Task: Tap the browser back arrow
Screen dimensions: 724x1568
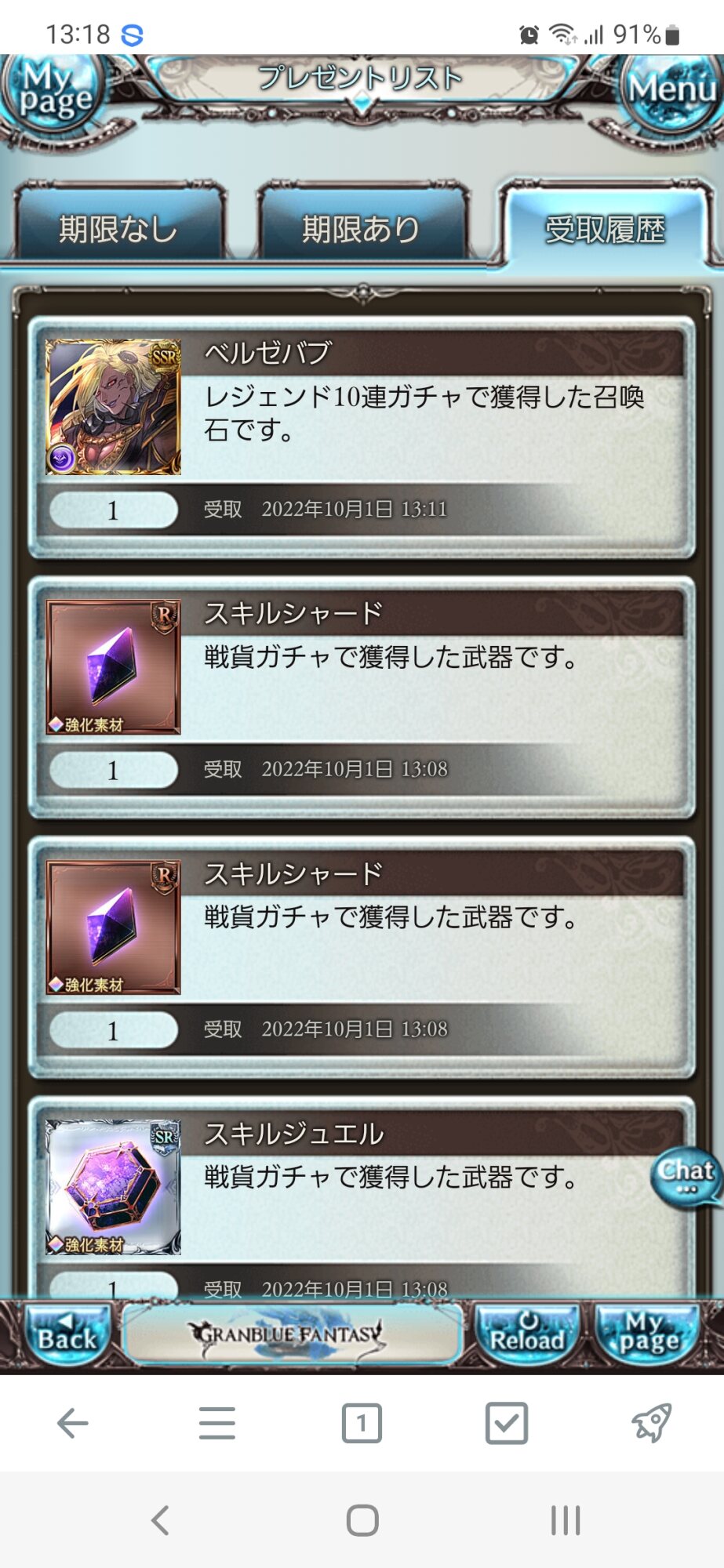Action: [x=72, y=1422]
